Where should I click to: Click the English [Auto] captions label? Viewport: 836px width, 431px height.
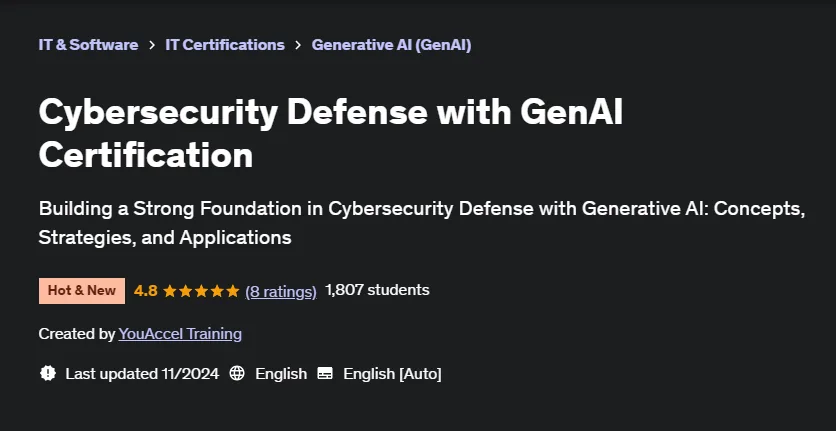(x=392, y=374)
